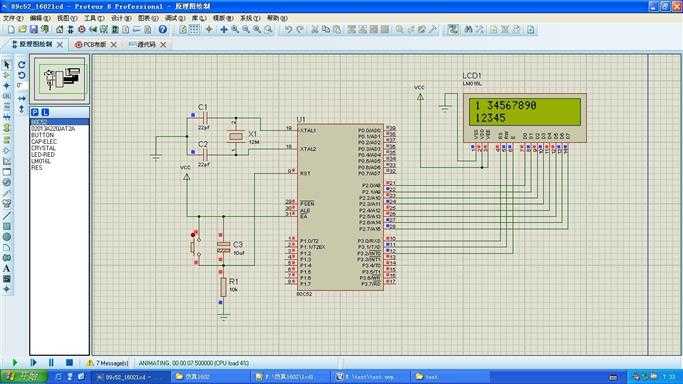This screenshot has height=384, width=683.
Task: Click the Step simulation button
Action: pyautogui.click(x=33, y=363)
